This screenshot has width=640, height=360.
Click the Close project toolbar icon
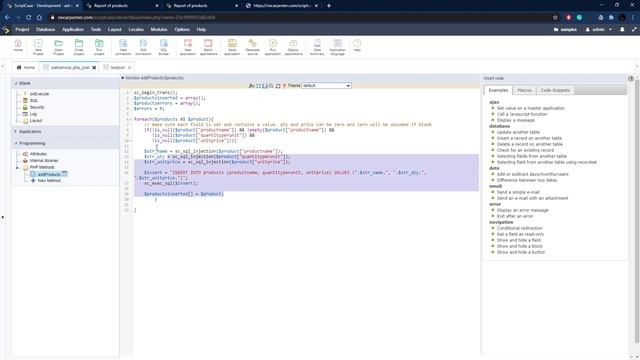[x=79, y=47]
